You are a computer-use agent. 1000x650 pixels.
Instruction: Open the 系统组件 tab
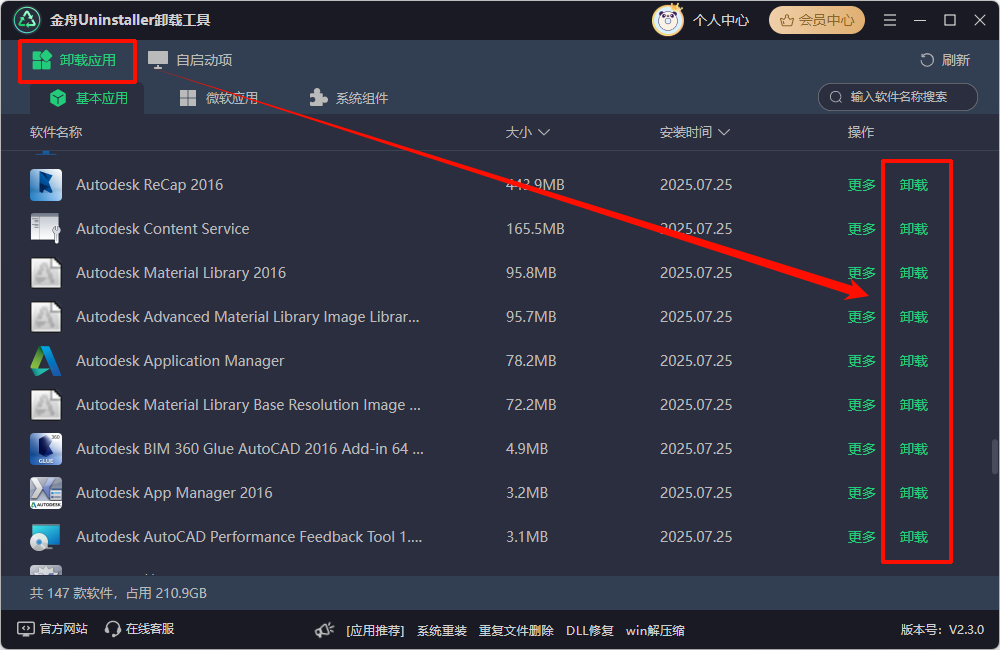tap(349, 98)
